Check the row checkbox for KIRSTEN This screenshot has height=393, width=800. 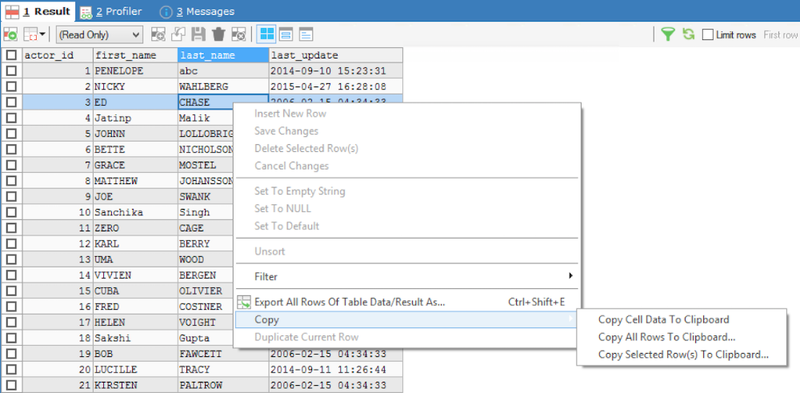coord(11,385)
